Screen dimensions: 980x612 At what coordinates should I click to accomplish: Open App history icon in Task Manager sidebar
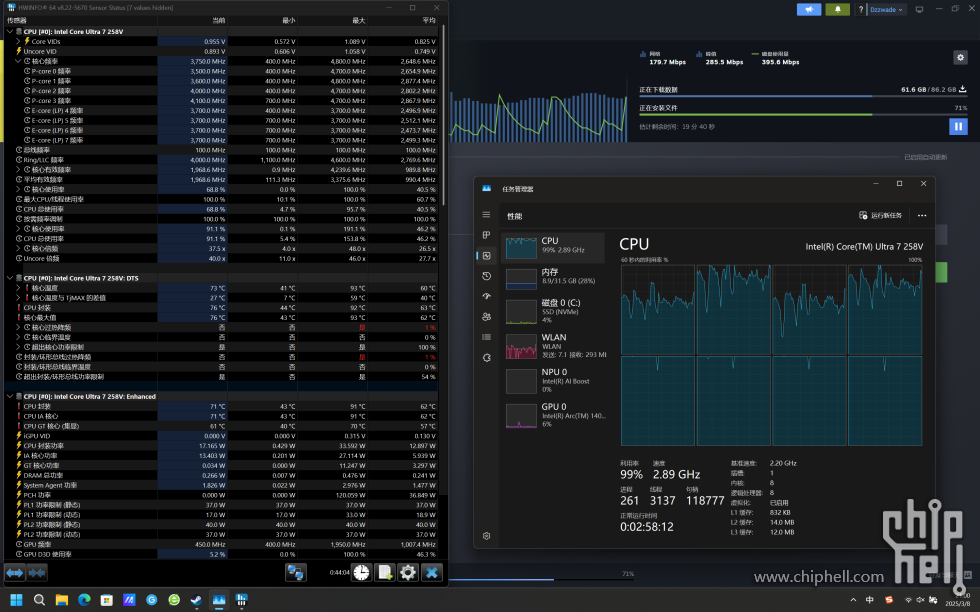tap(486, 276)
